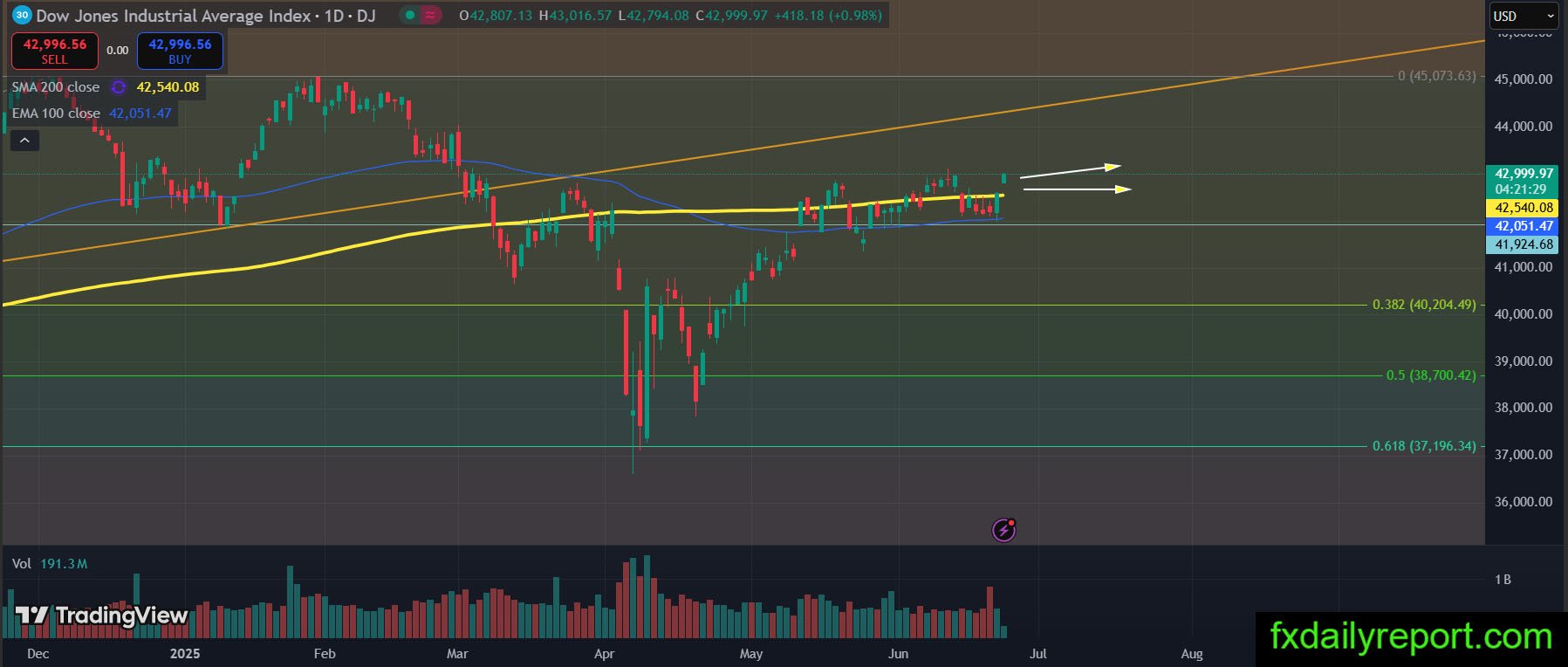Viewport: 1568px width, 667px height.
Task: Select the DJ exchange label in the title
Action: coord(365,15)
